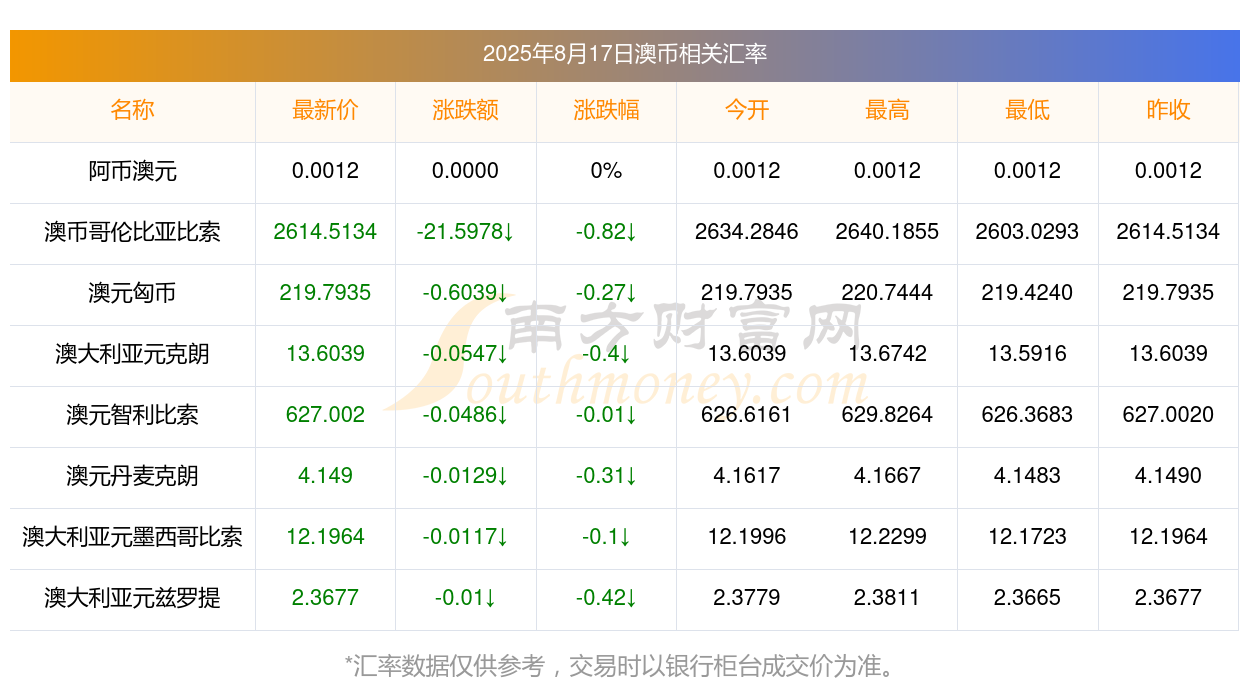This screenshot has width=1250, height=698.
Task: Click the 最低 column header
Action: coord(1028,110)
